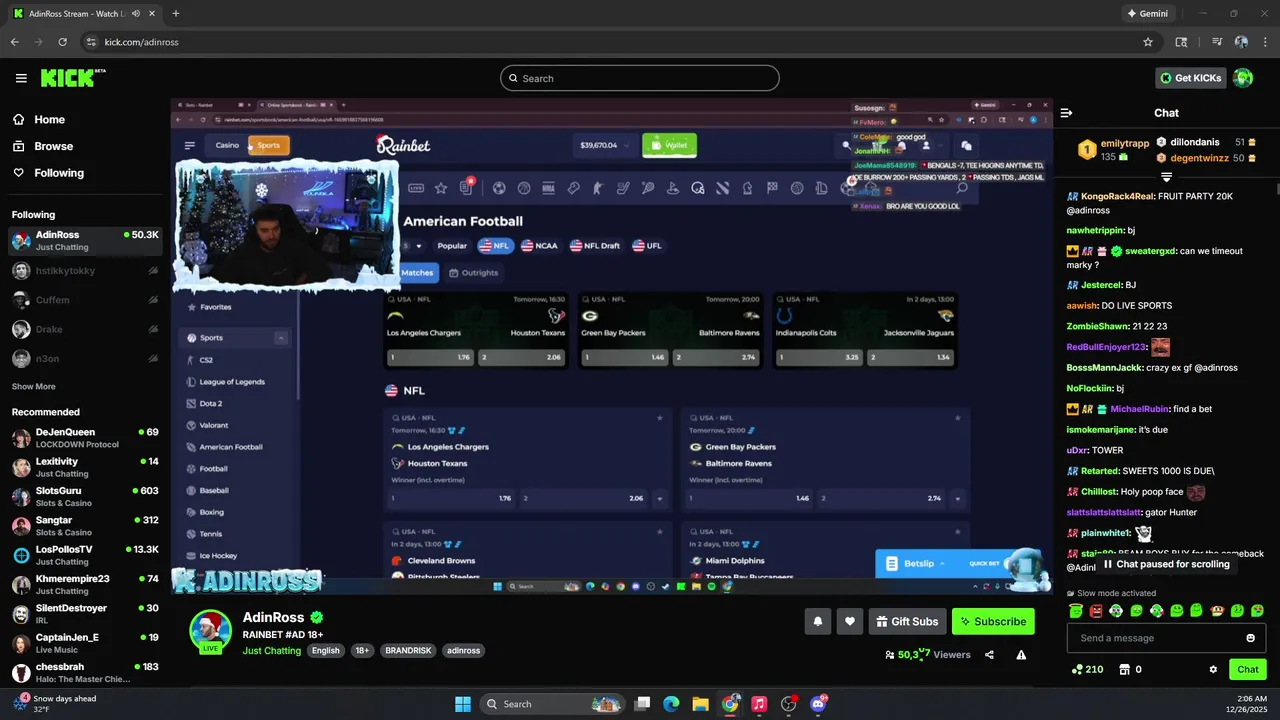Open File Explorer from taskbar
The height and width of the screenshot is (720, 1280).
point(700,704)
